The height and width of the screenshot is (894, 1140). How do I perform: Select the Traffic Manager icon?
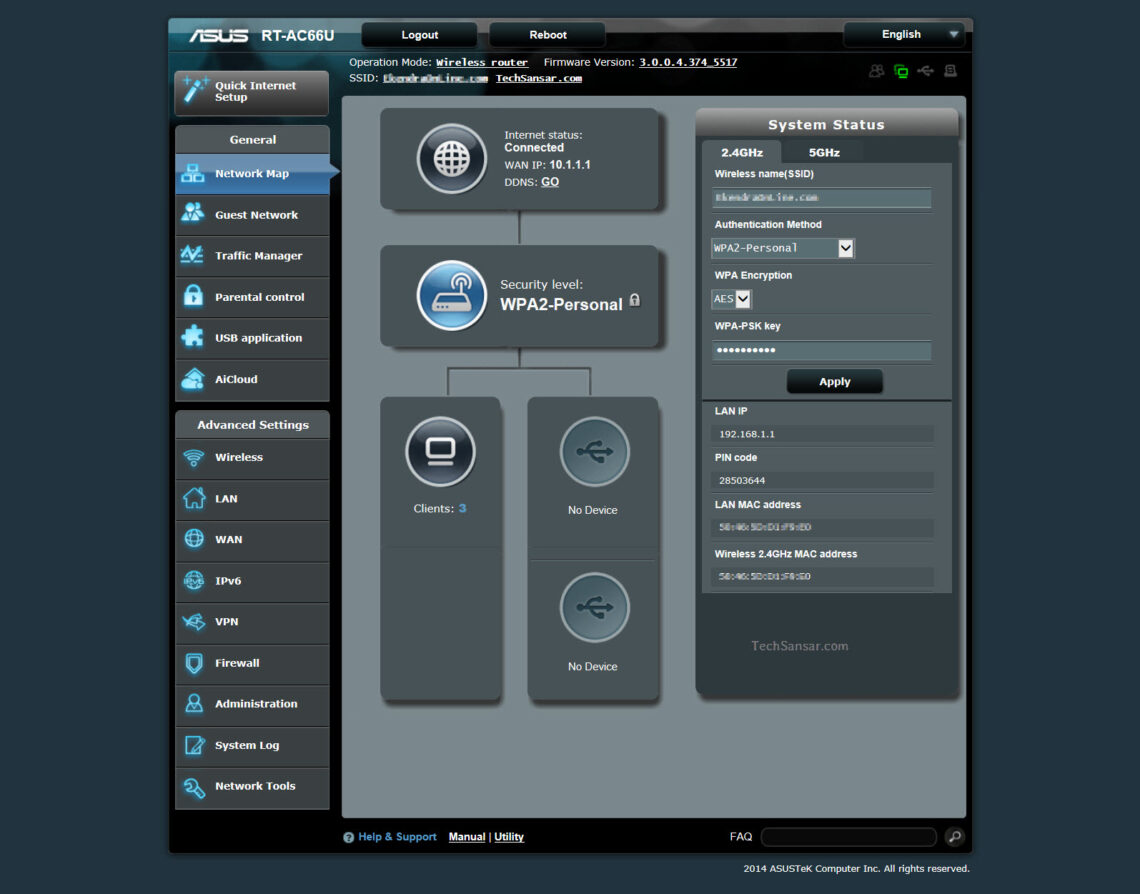pos(192,255)
